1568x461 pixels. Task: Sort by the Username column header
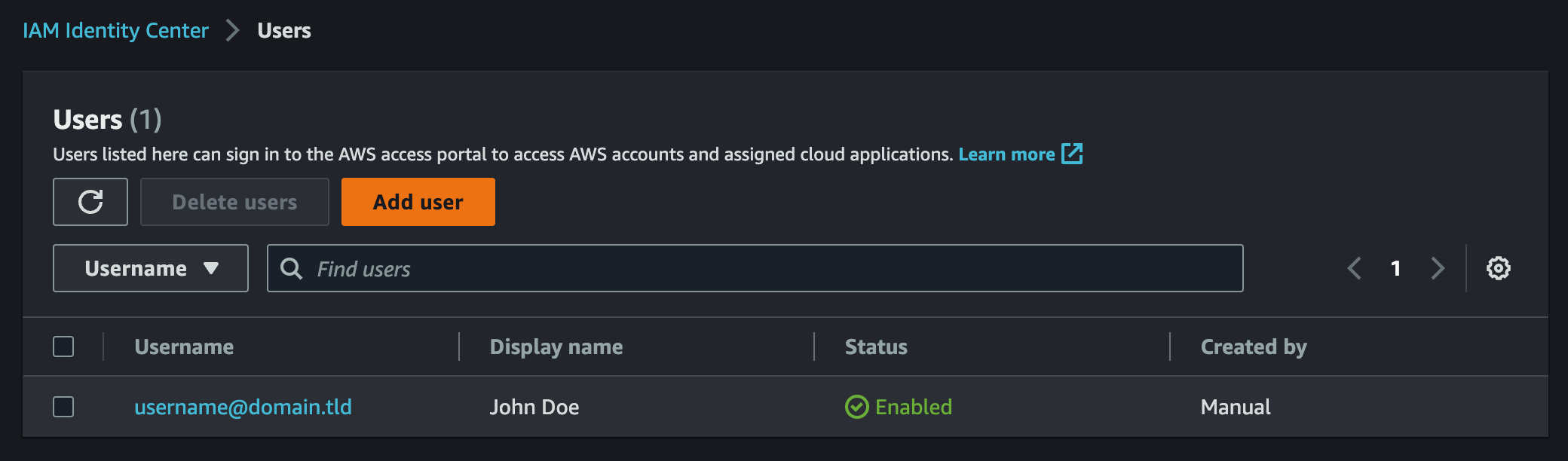pos(184,347)
